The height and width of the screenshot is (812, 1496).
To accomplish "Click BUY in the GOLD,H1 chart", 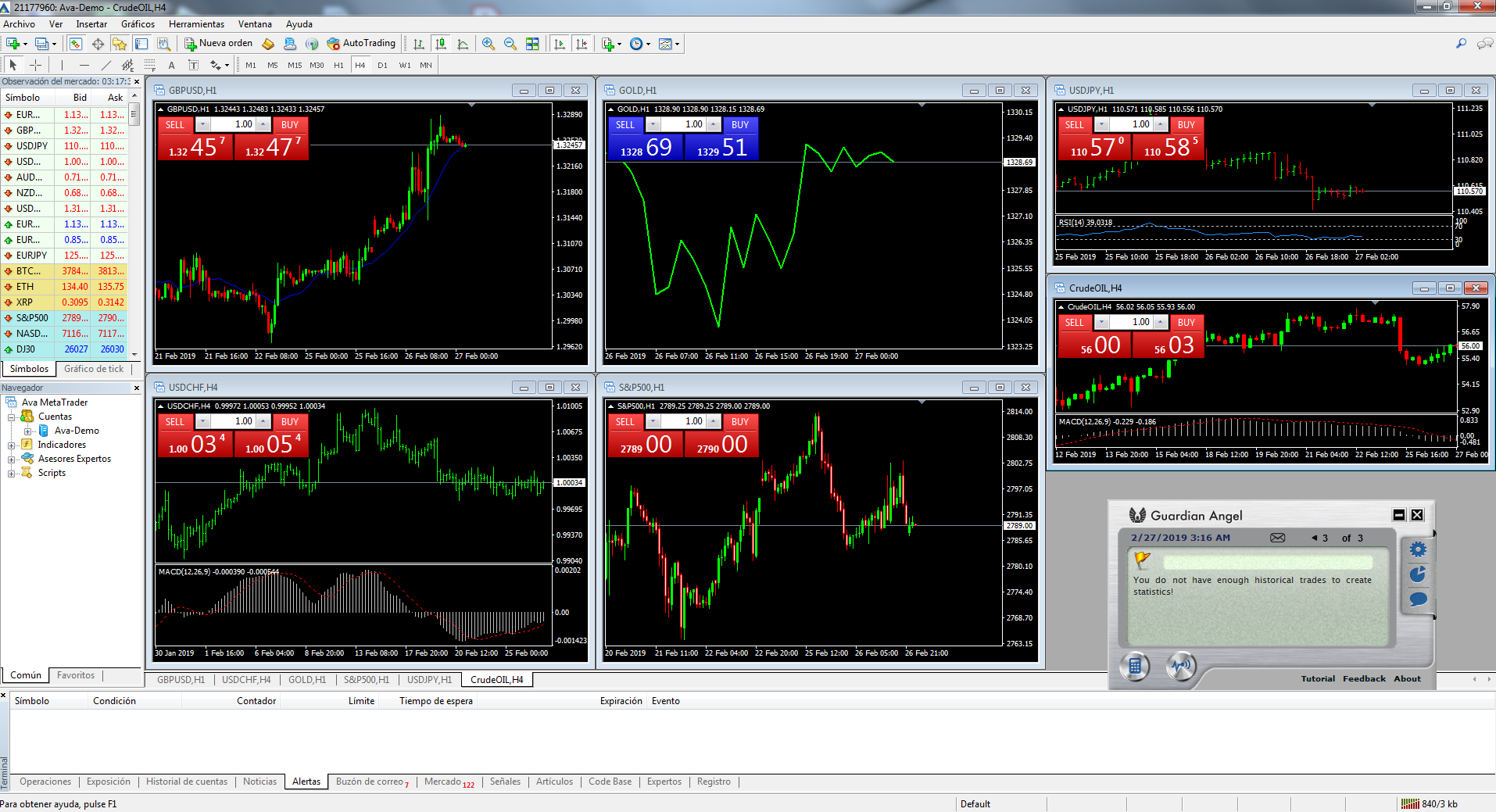I will 740,124.
